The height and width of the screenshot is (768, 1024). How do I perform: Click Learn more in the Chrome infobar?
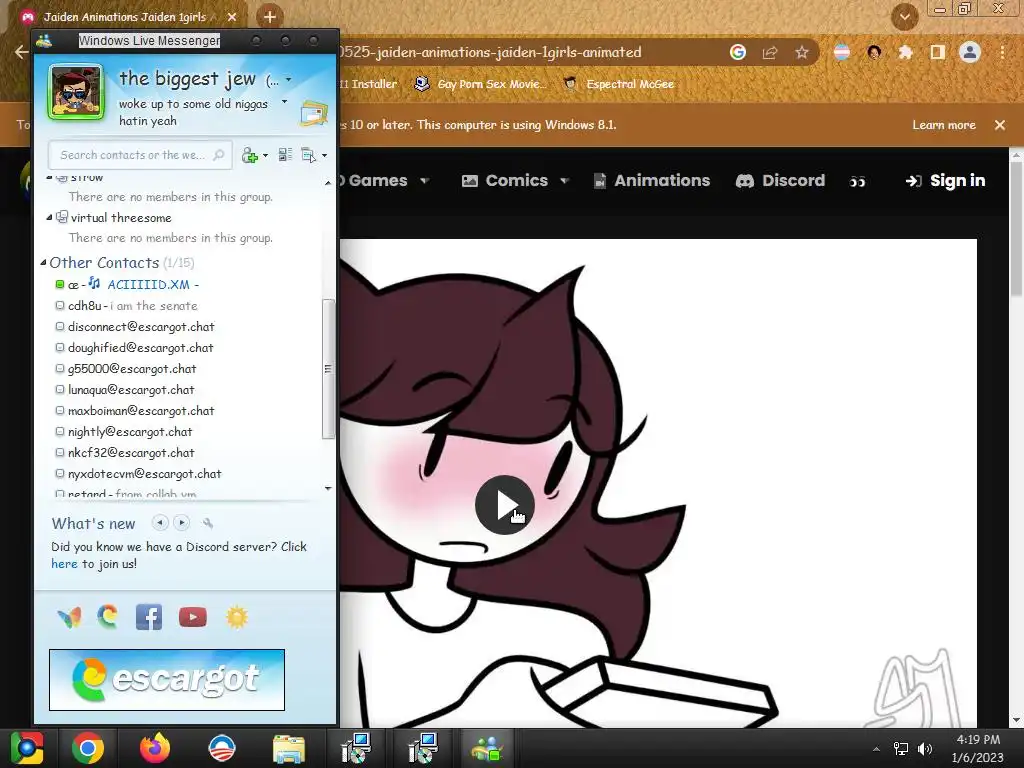pyautogui.click(x=944, y=125)
